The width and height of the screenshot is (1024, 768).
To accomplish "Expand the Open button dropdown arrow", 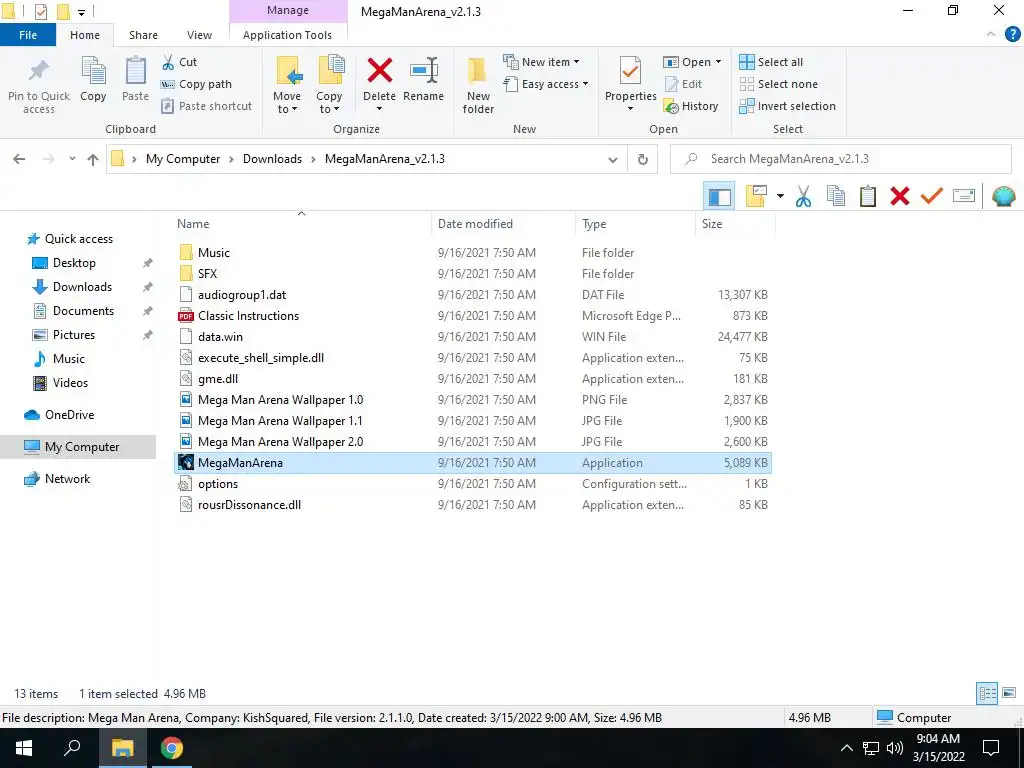I will 718,62.
